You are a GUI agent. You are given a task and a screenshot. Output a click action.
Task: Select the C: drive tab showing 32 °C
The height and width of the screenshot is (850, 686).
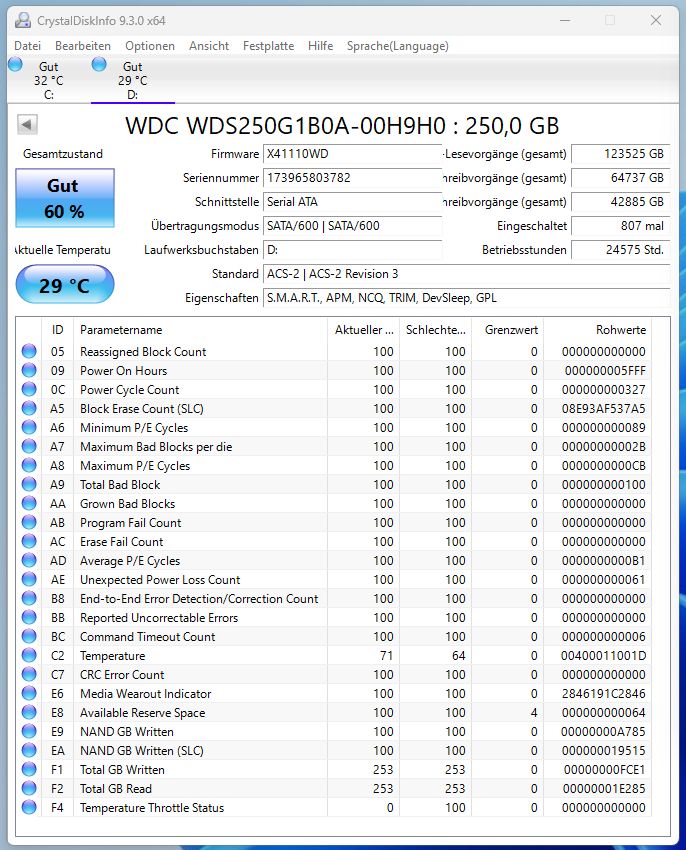point(49,80)
